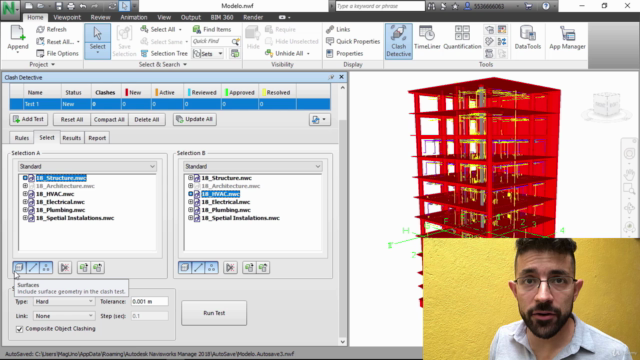Click Selection A select in scene icon
The width and height of the screenshot is (640, 360).
98,268
